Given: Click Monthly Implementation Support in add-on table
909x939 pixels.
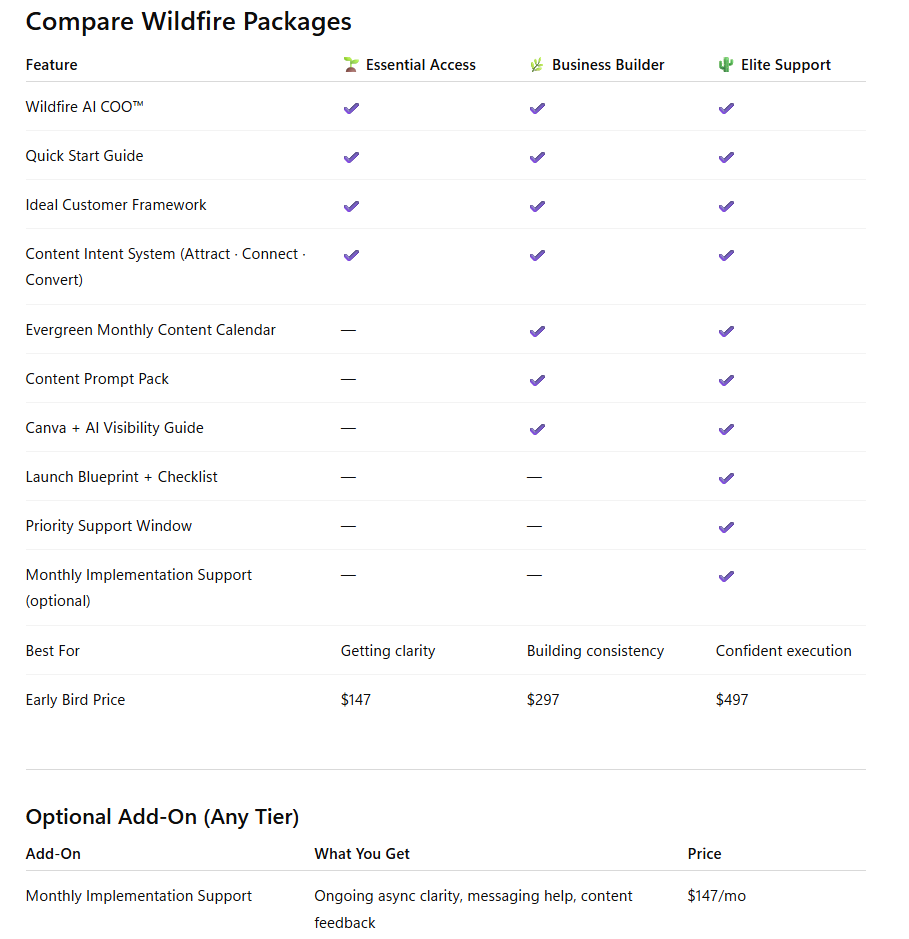Looking at the screenshot, I should coord(139,896).
